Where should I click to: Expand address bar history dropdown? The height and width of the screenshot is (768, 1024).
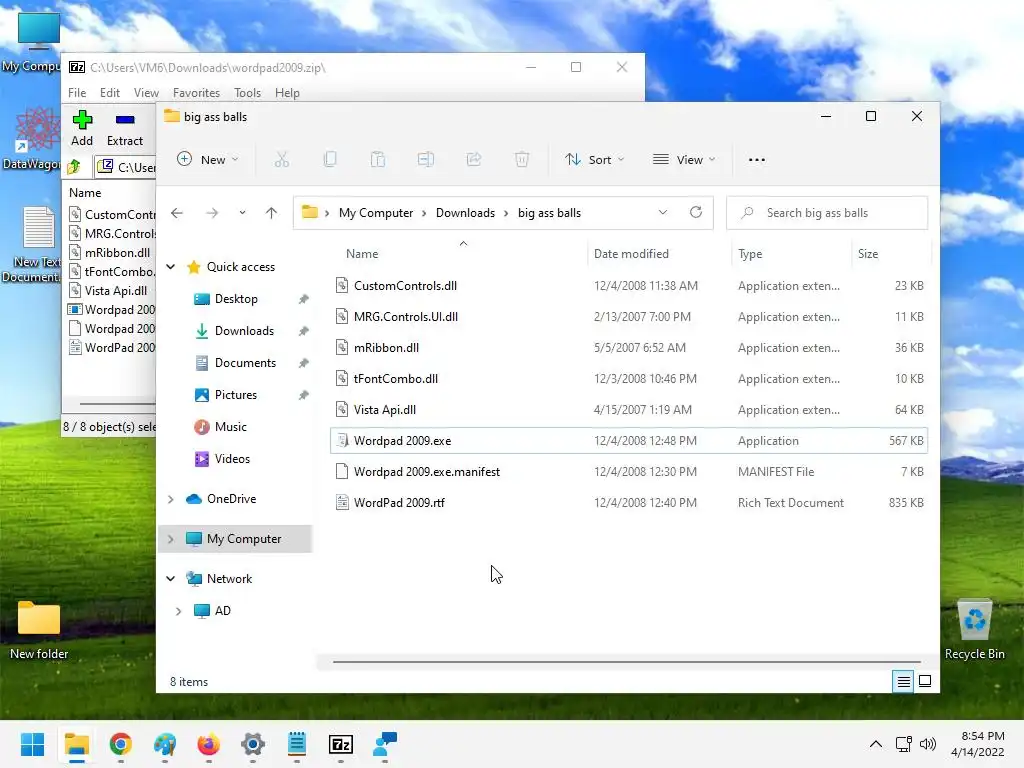[663, 212]
